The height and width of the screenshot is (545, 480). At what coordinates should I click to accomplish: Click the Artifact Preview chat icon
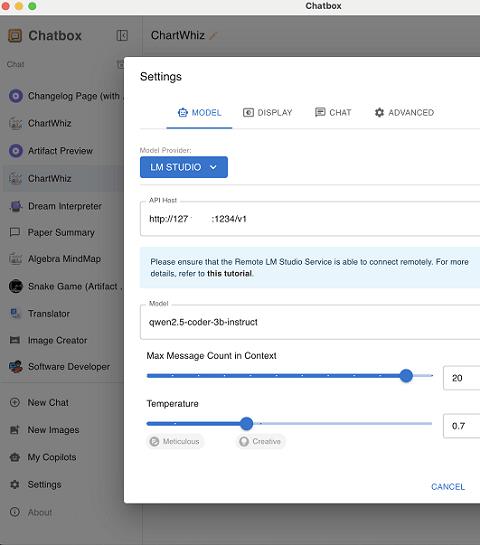click(x=16, y=151)
